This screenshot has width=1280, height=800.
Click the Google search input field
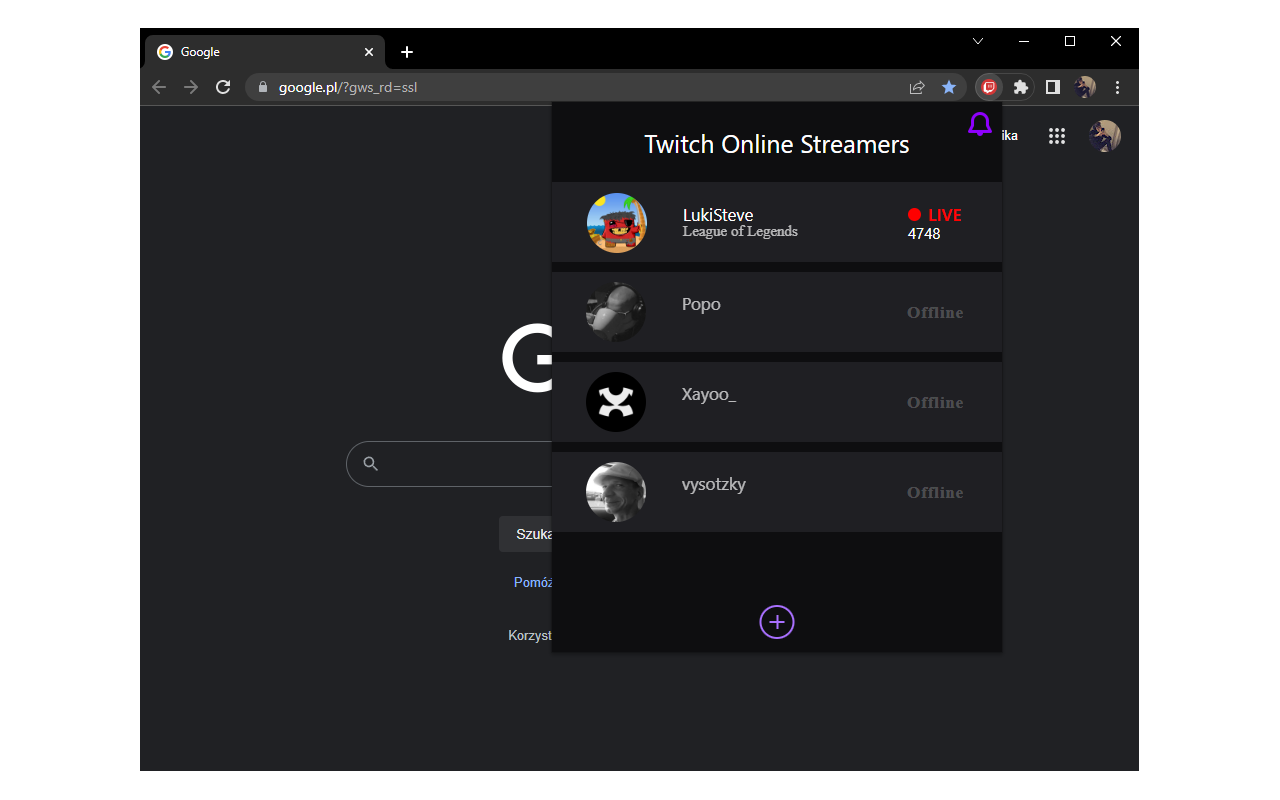[449, 464]
